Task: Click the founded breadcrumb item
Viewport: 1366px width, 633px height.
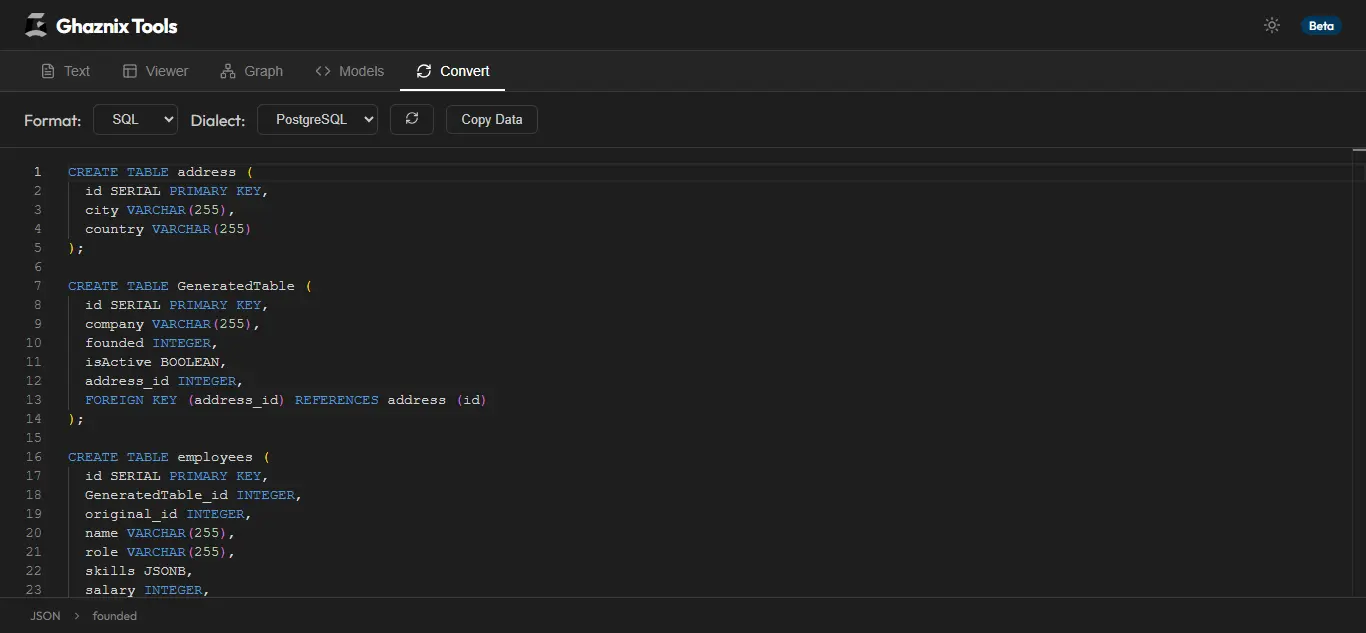Action: click(x=114, y=616)
